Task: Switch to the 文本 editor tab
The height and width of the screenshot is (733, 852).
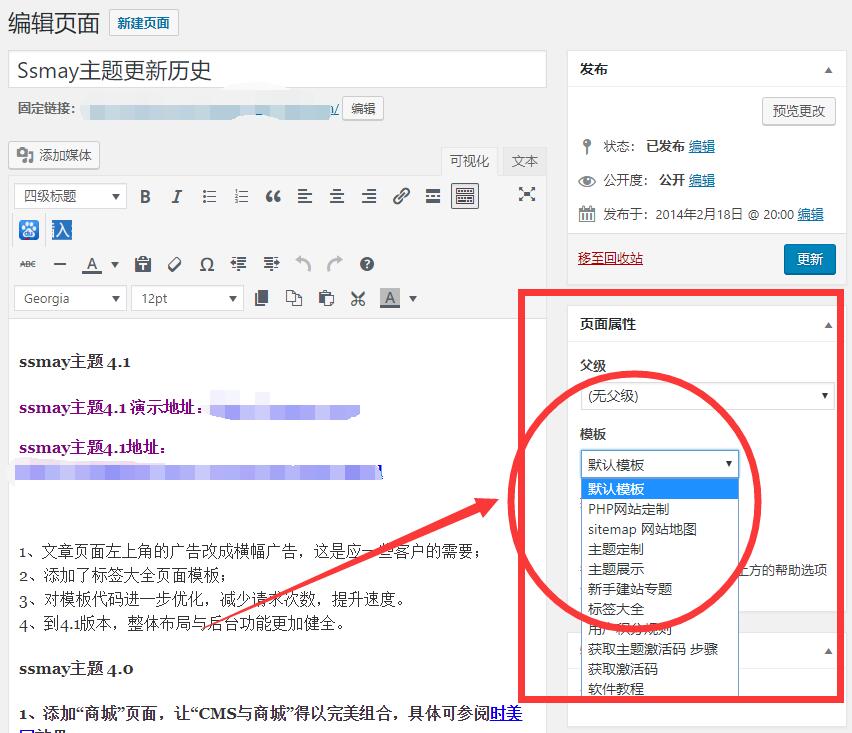Action: tap(523, 161)
